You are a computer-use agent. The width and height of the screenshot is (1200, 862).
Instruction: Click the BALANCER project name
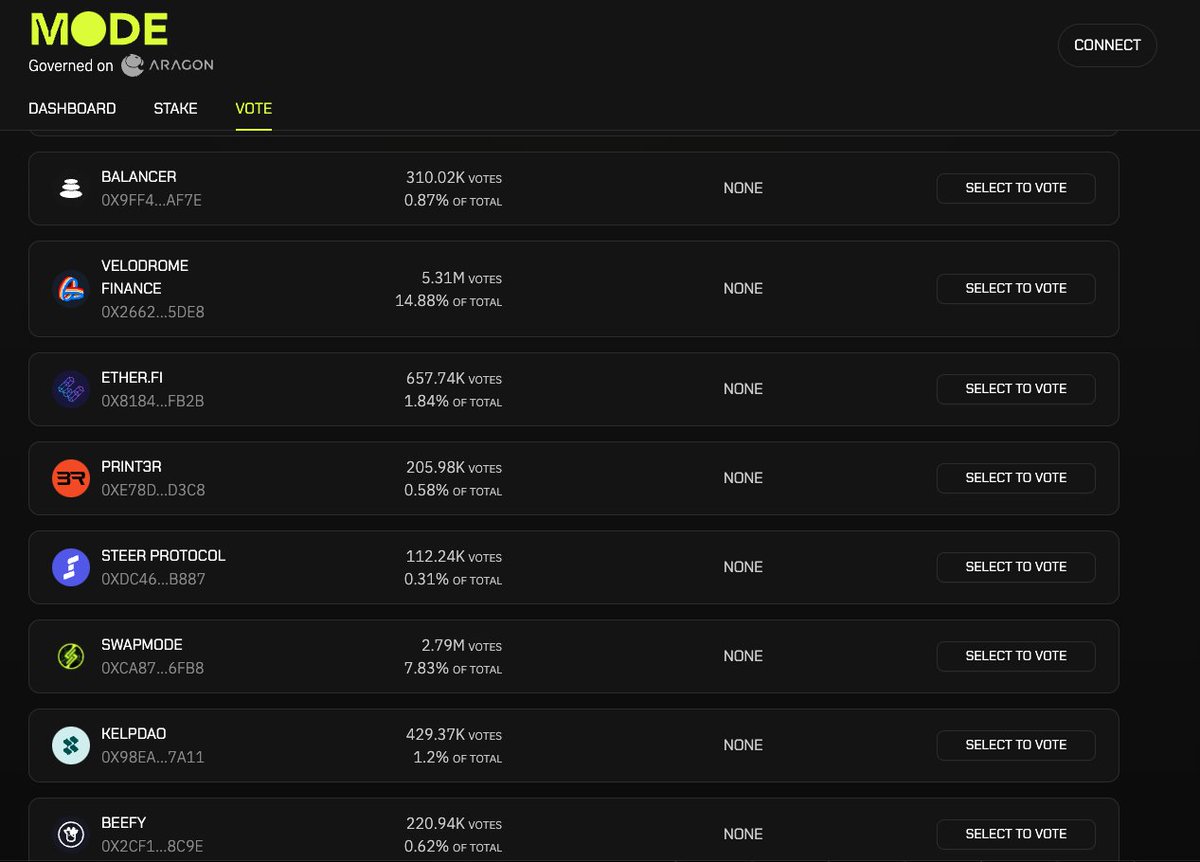click(139, 177)
